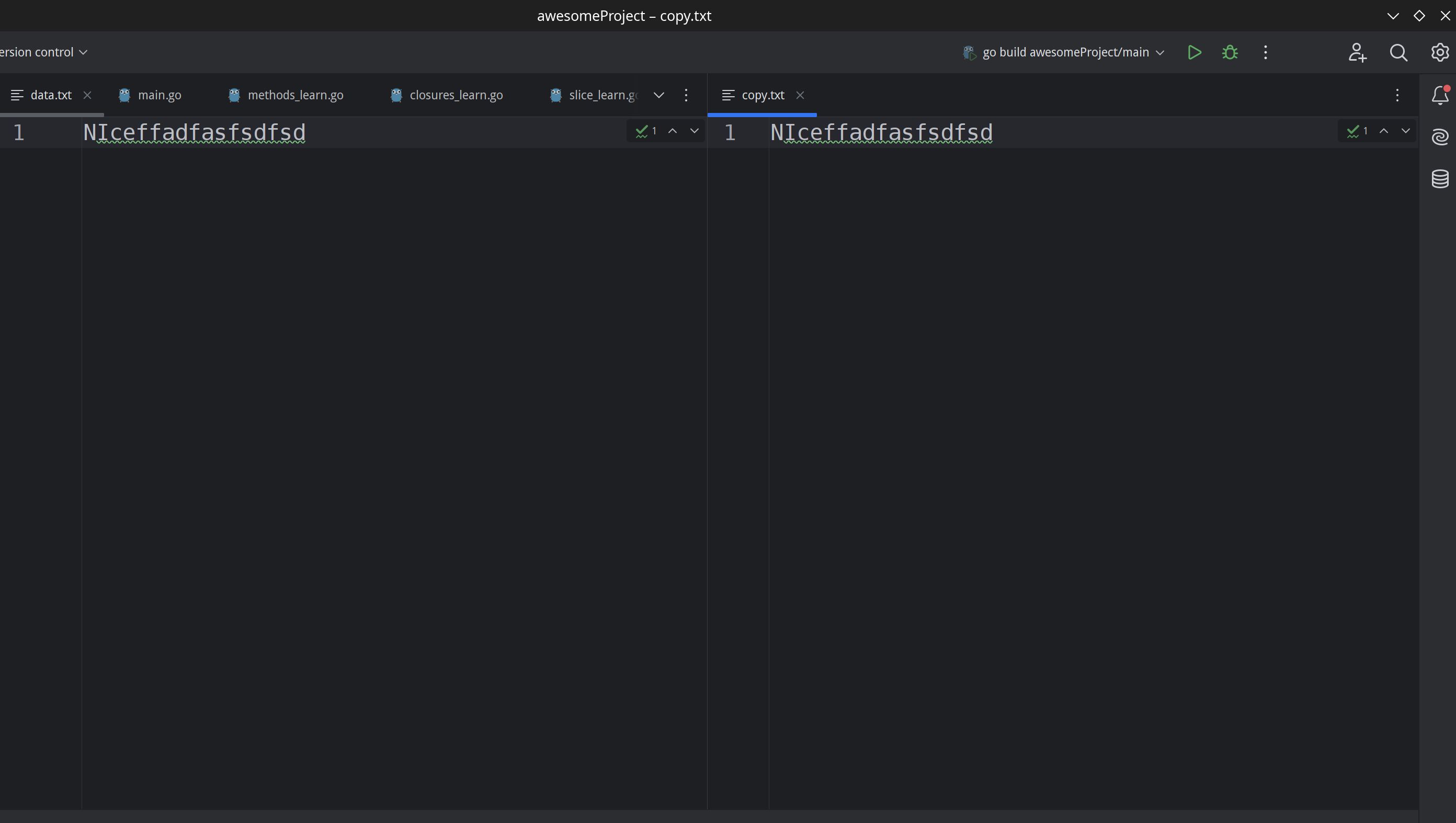Go to next highlighted problem in data.txt
1456x823 pixels.
(x=695, y=131)
